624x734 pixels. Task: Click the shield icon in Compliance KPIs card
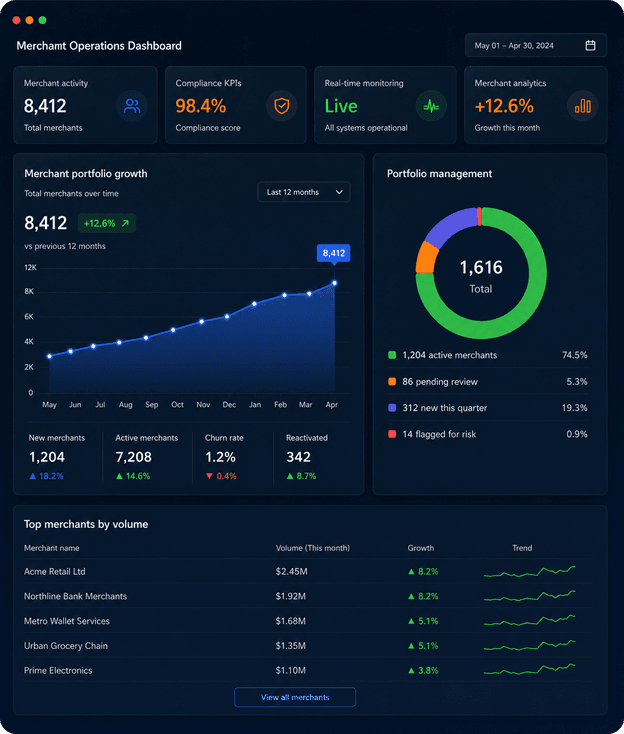click(x=281, y=106)
